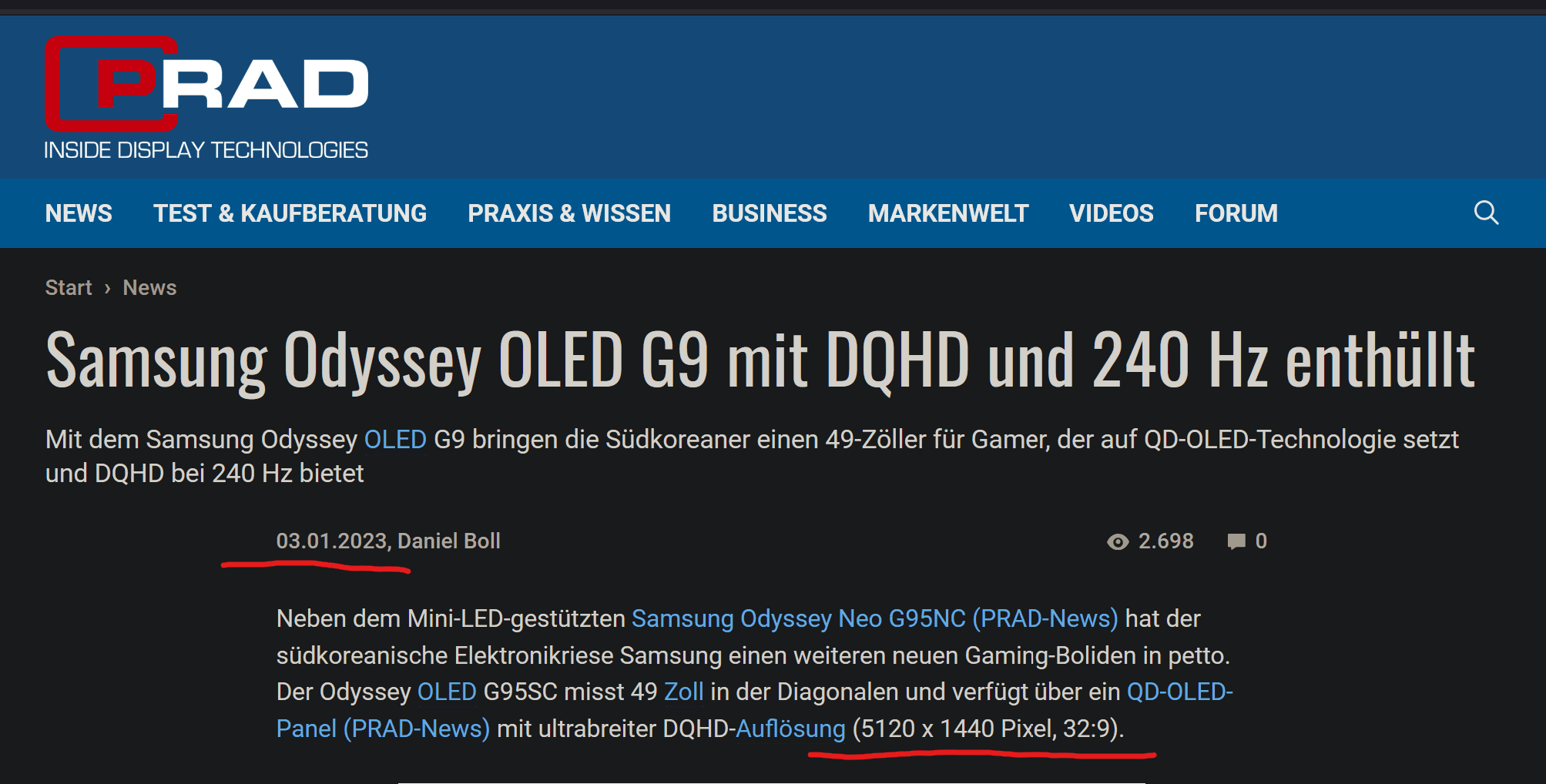Open the Samsung Odyssey Neo G95NC link

click(875, 618)
